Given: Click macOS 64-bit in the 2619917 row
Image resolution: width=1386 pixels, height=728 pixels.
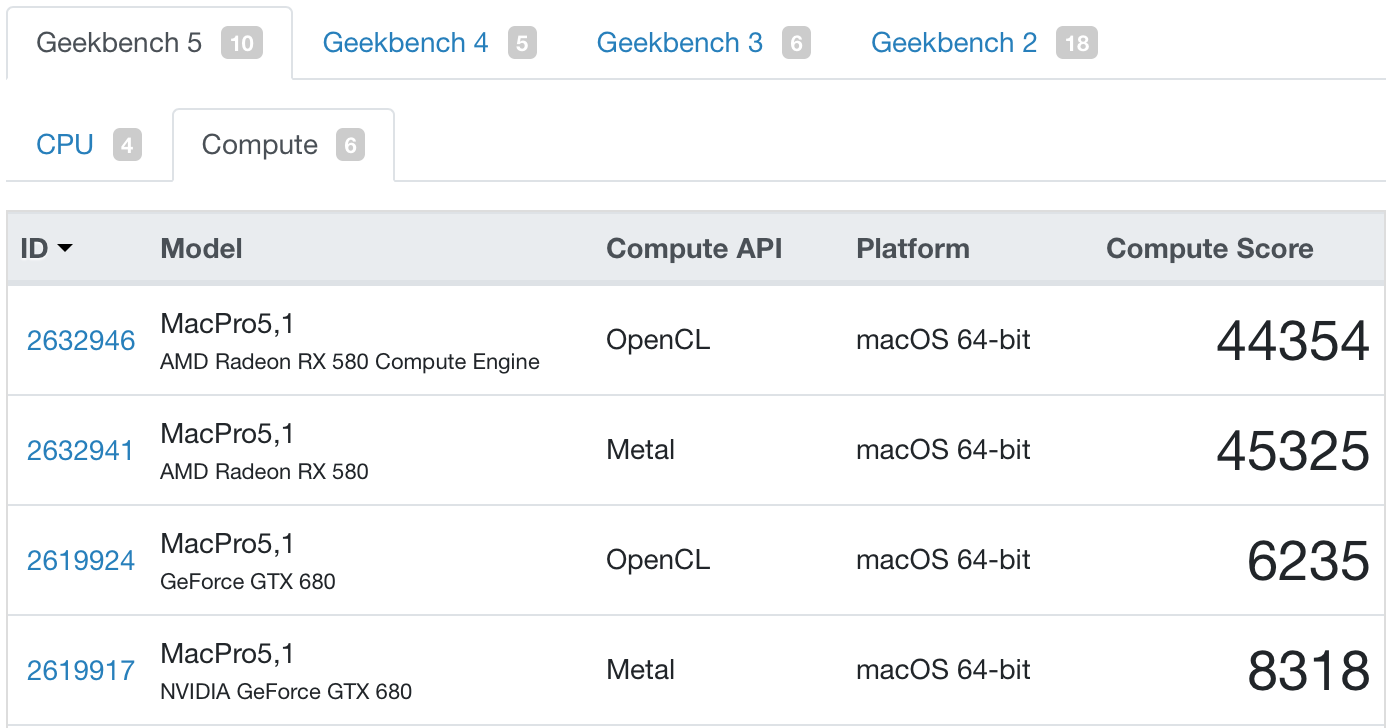Looking at the screenshot, I should click(943, 670).
